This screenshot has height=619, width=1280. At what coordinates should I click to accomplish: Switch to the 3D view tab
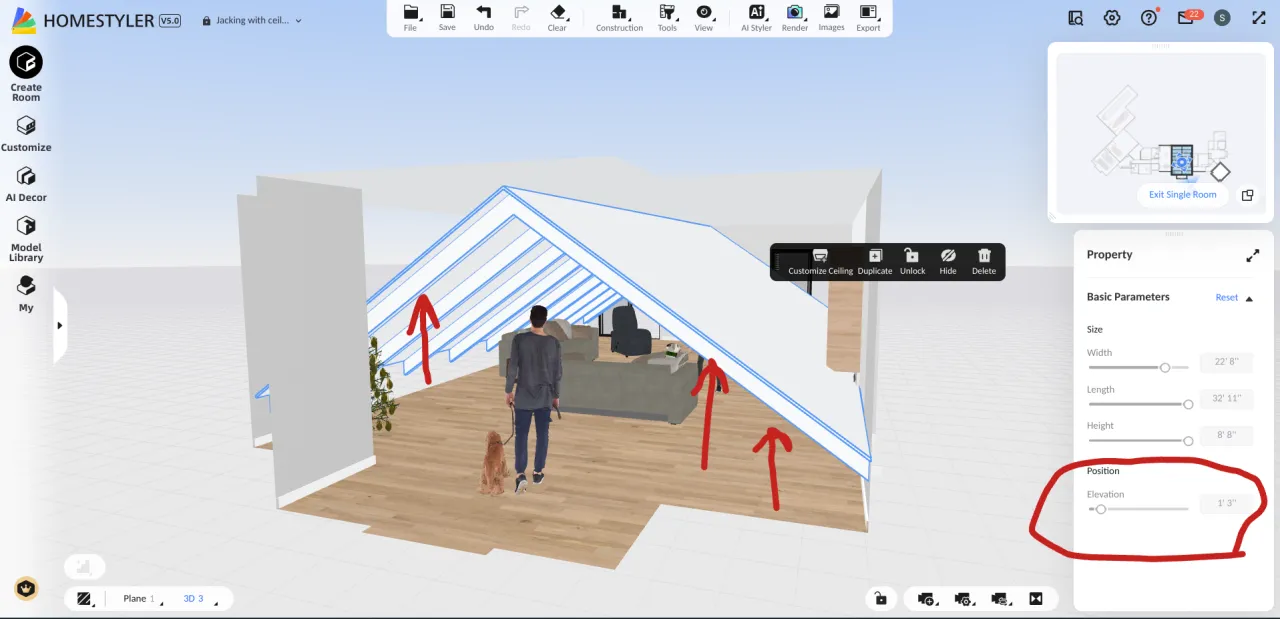(192, 598)
